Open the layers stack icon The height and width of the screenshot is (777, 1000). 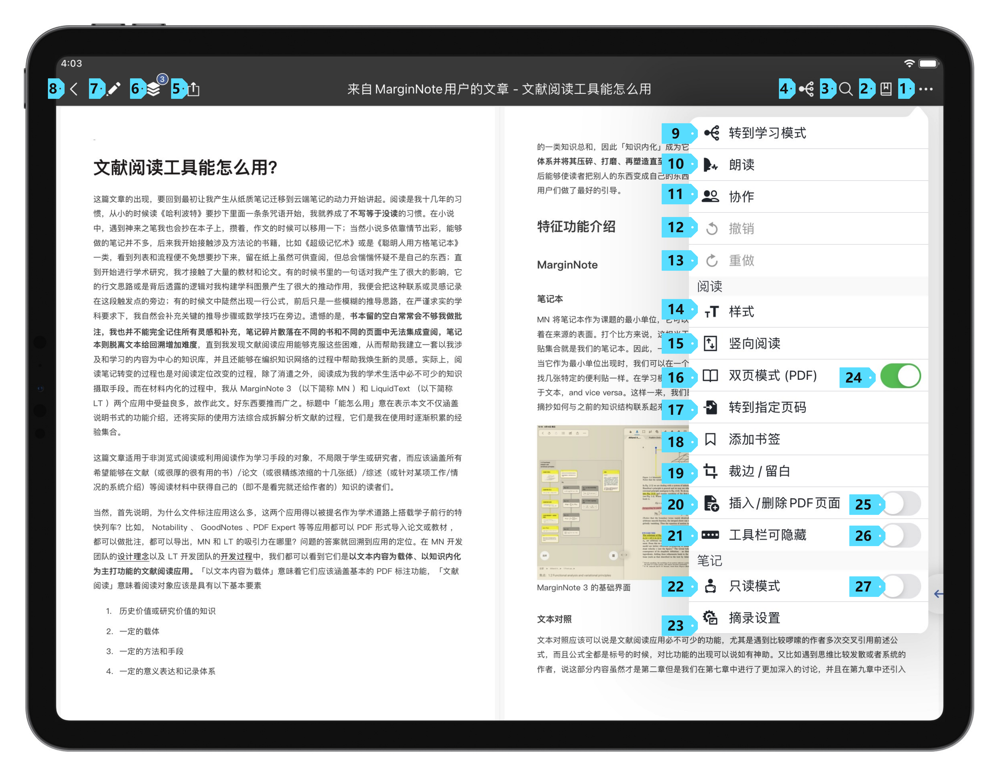click(x=153, y=89)
